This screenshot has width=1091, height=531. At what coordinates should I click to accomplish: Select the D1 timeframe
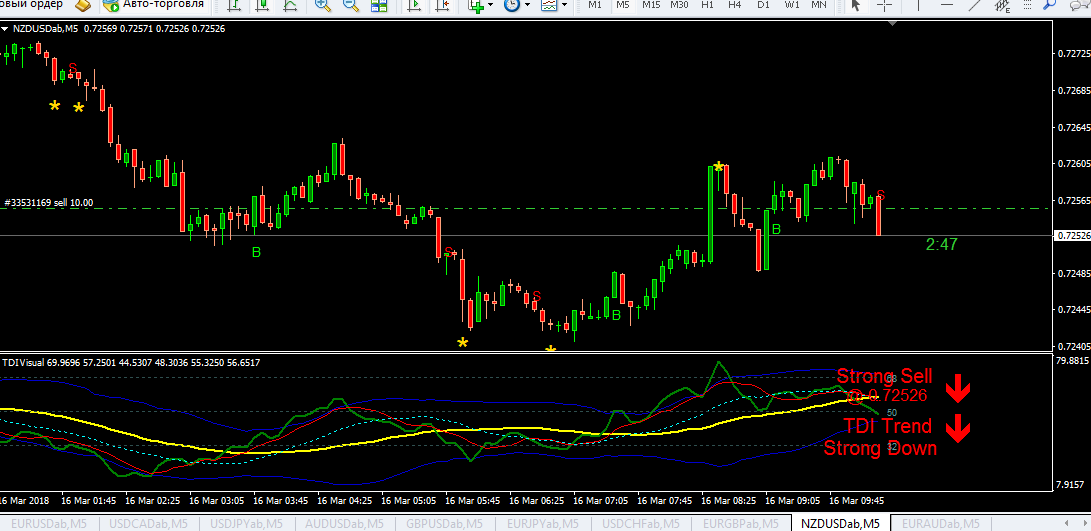[x=763, y=5]
